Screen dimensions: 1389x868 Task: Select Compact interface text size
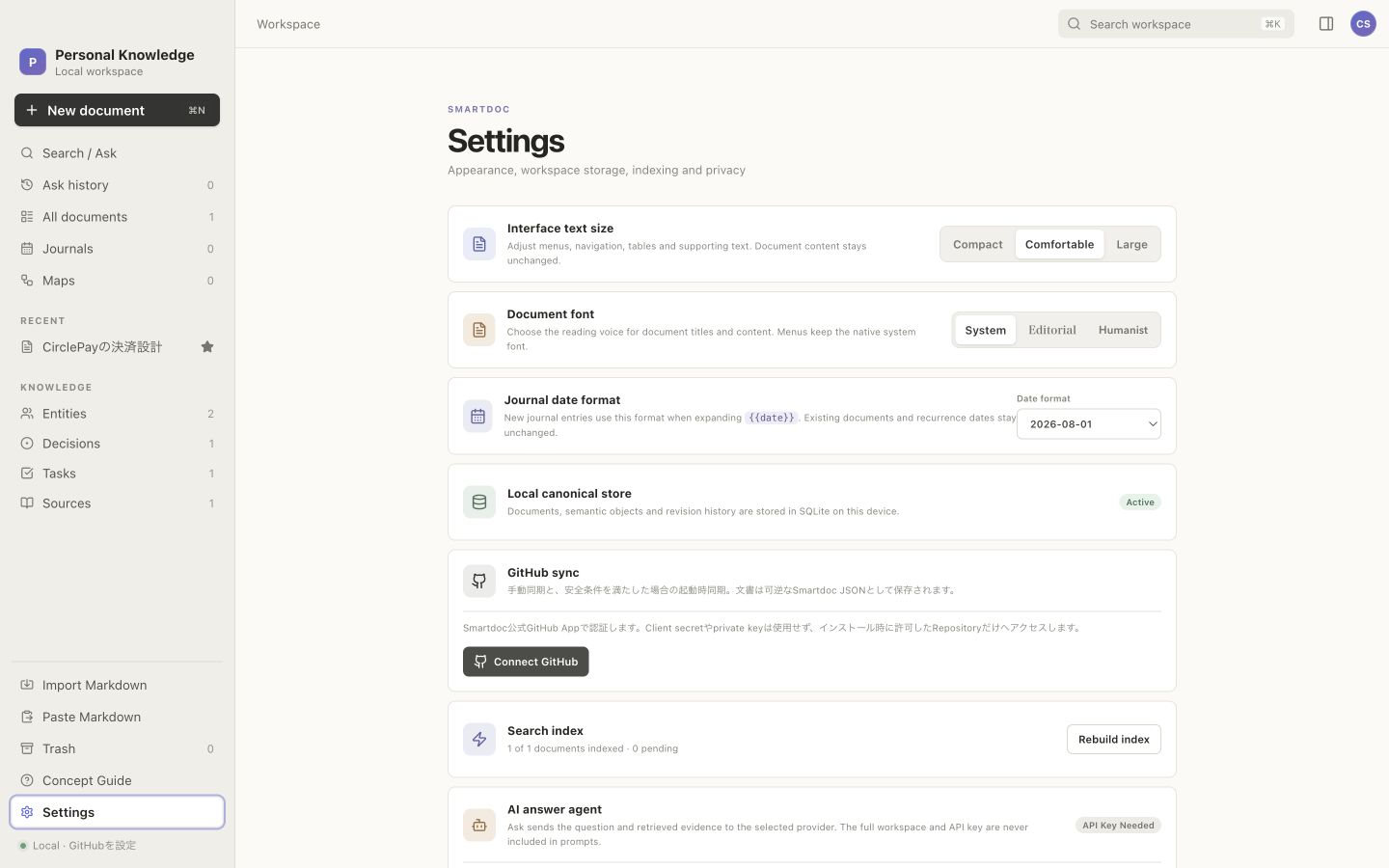click(978, 244)
